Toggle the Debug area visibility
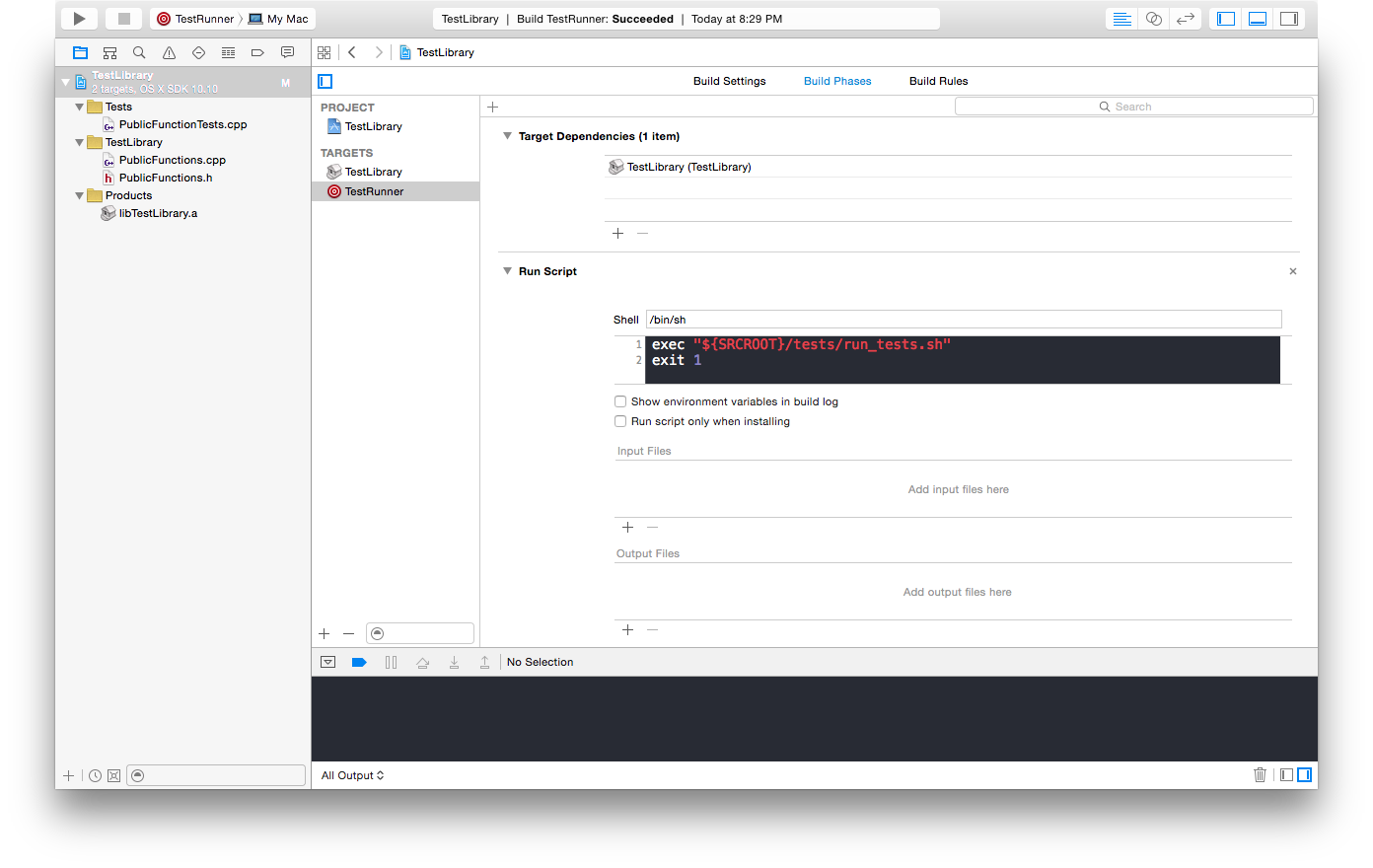The image size is (1373, 868). (x=1258, y=19)
